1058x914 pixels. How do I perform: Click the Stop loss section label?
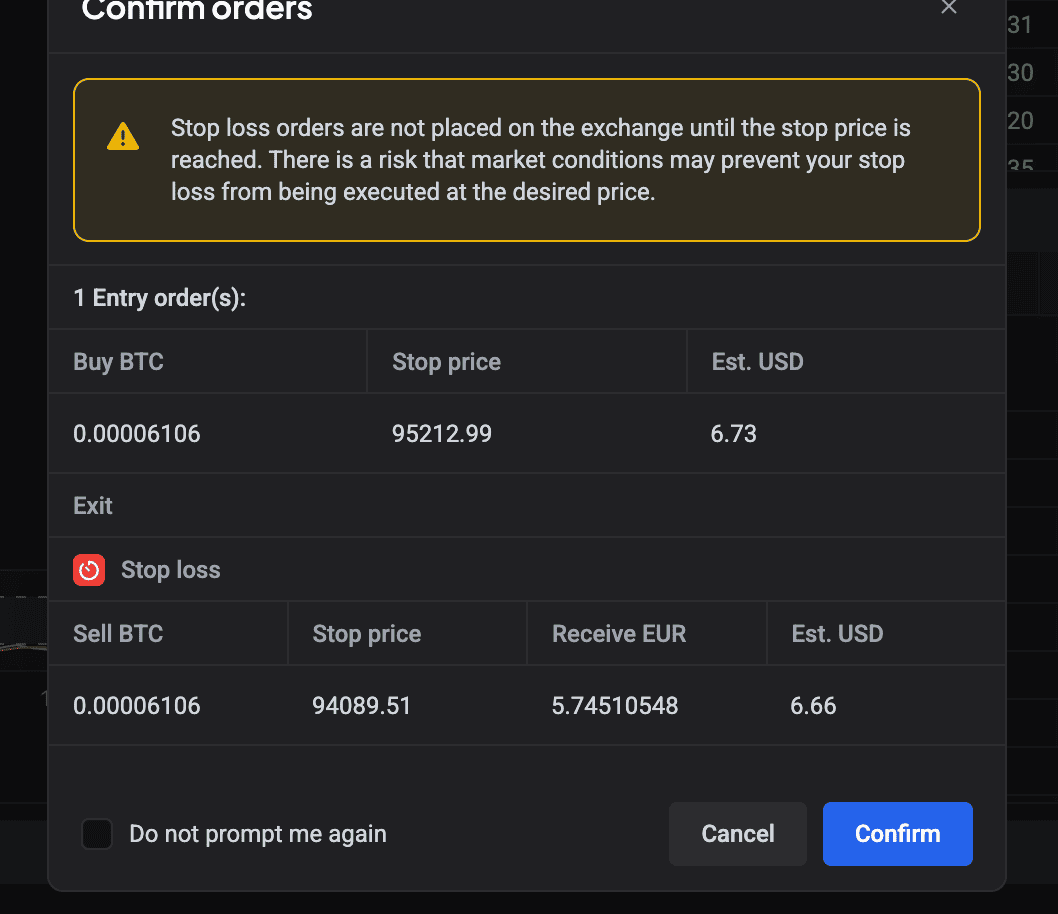click(x=171, y=569)
